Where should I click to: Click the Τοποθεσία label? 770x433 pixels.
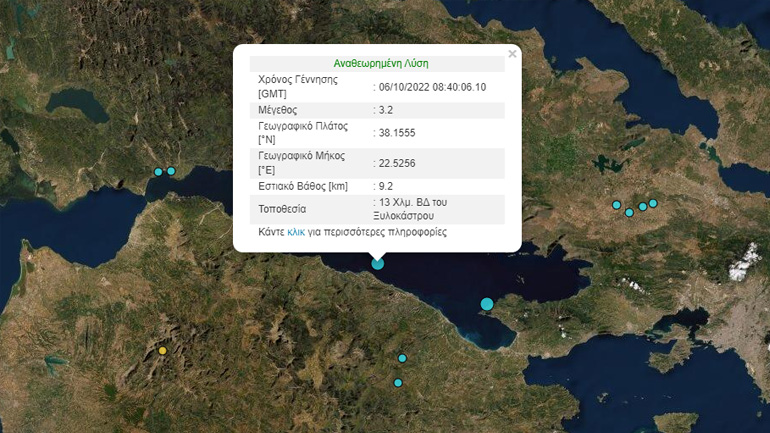[x=282, y=209]
